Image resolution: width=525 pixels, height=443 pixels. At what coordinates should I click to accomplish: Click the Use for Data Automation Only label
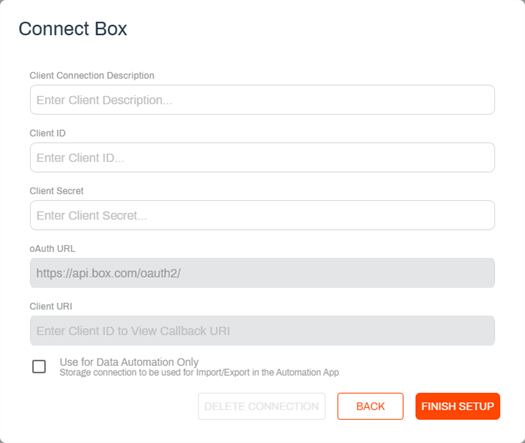pos(129,362)
